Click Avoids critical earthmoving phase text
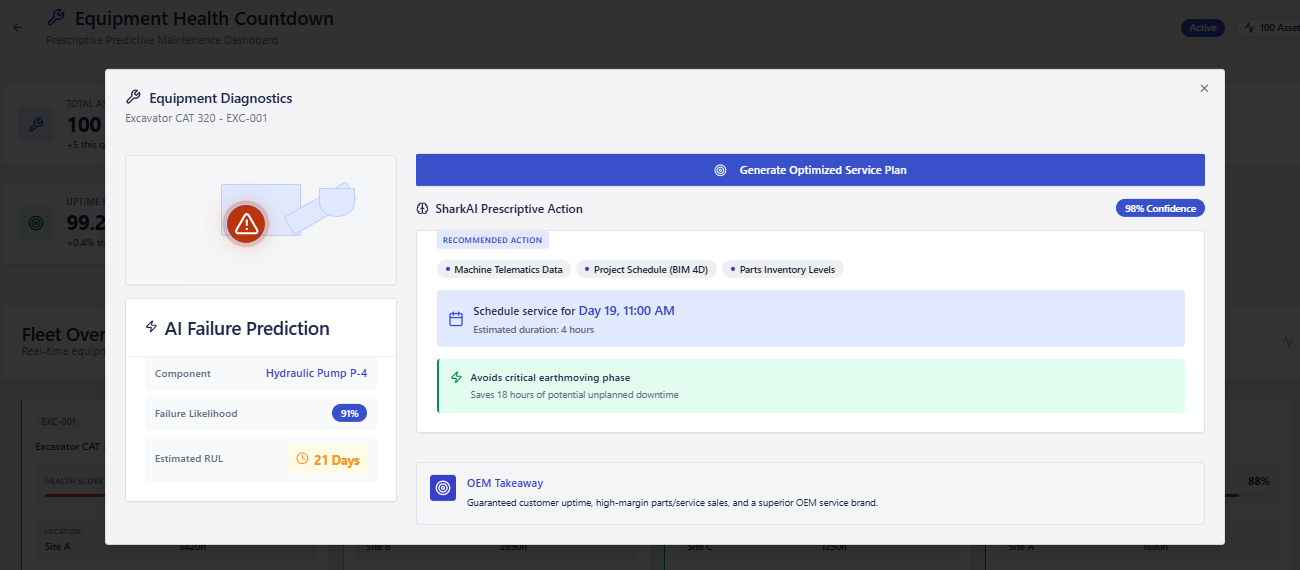This screenshot has width=1300, height=570. pos(550,378)
